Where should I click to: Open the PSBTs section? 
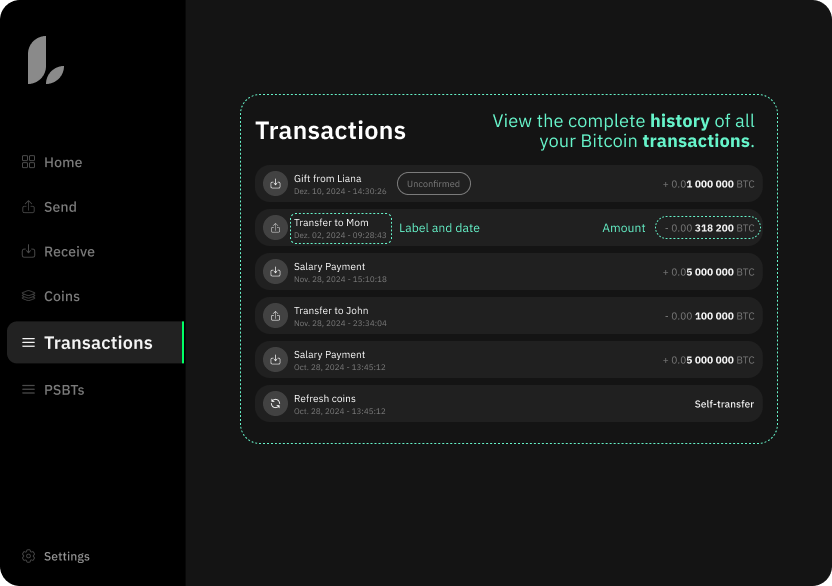(64, 390)
